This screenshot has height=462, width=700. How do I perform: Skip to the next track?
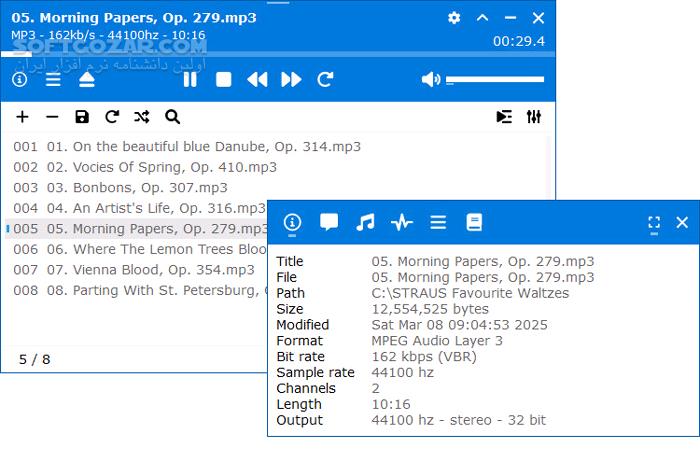click(x=291, y=79)
